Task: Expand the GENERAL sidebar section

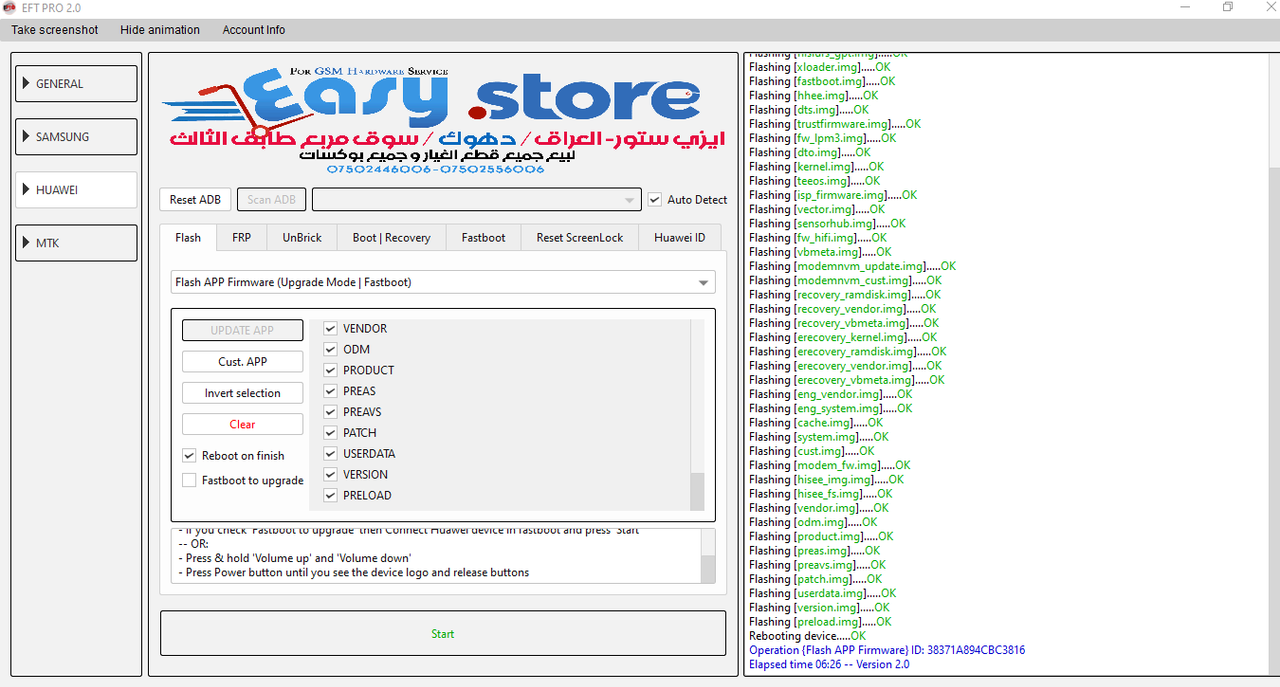Action: coord(77,84)
